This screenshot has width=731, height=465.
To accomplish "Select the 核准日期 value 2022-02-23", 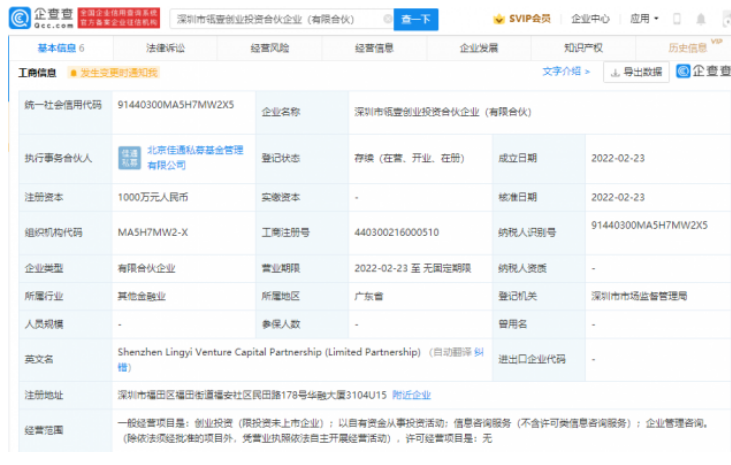I will point(618,197).
